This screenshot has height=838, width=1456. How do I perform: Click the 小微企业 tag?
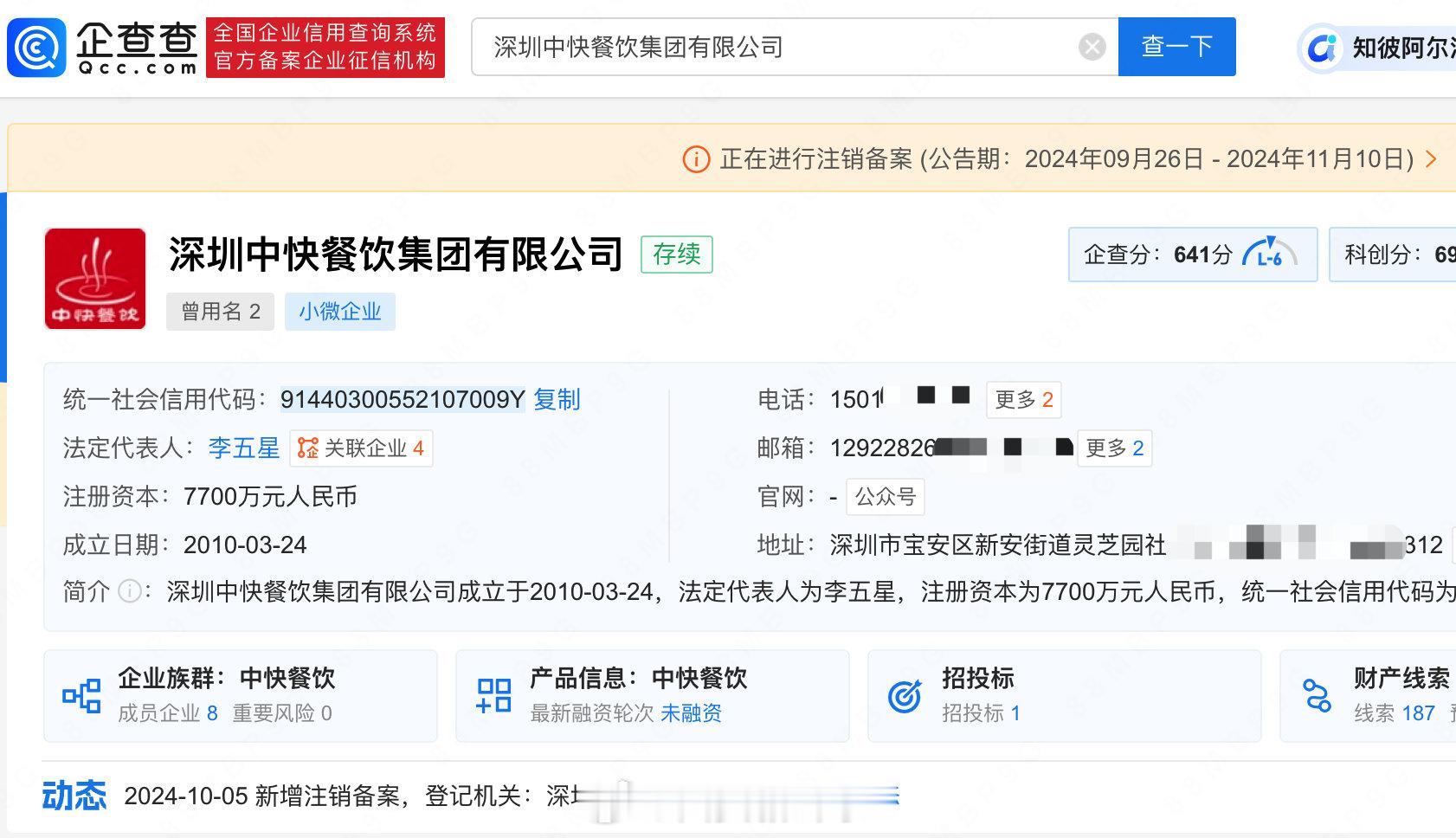(x=339, y=312)
